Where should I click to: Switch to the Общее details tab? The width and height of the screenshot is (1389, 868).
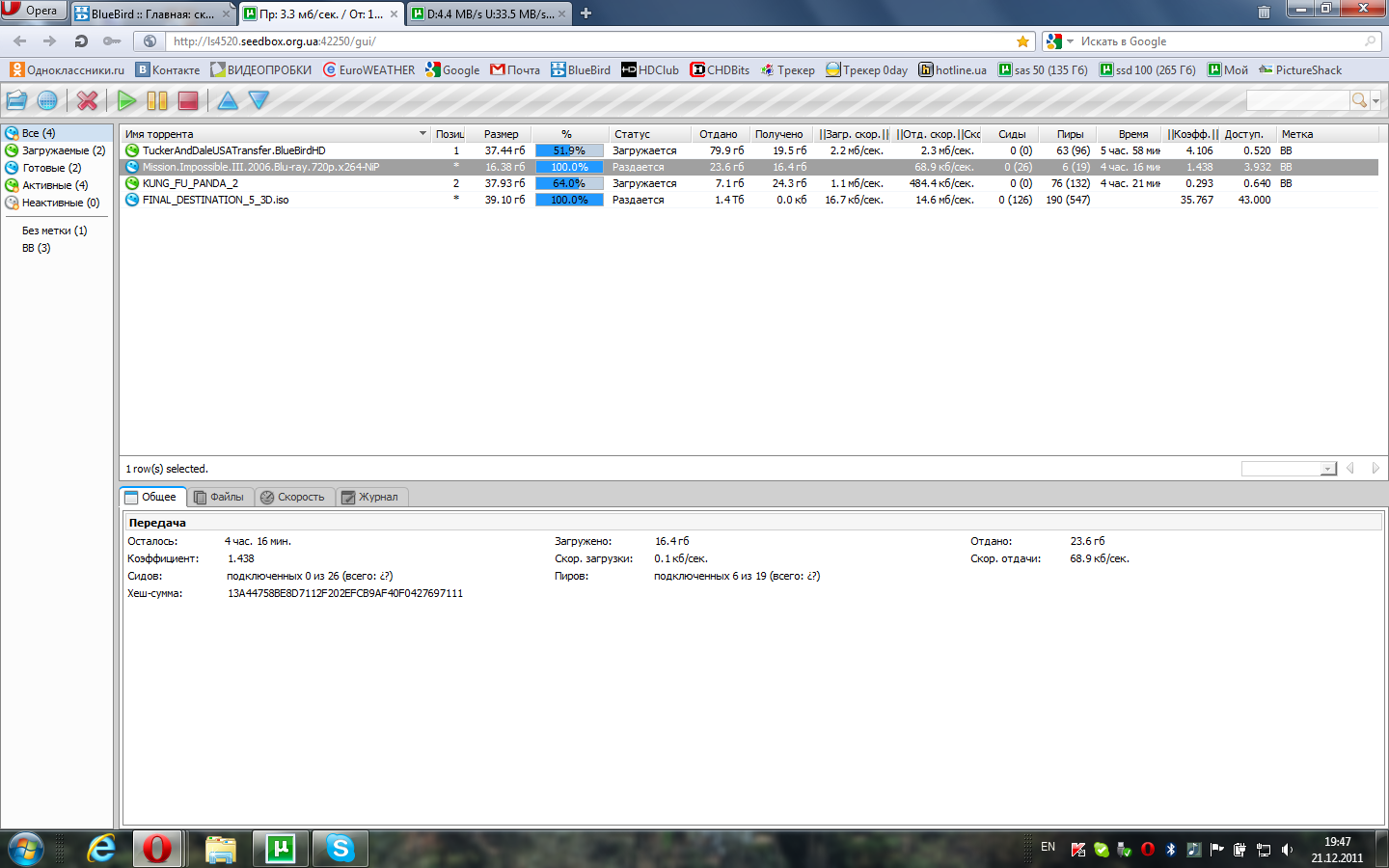click(x=152, y=497)
